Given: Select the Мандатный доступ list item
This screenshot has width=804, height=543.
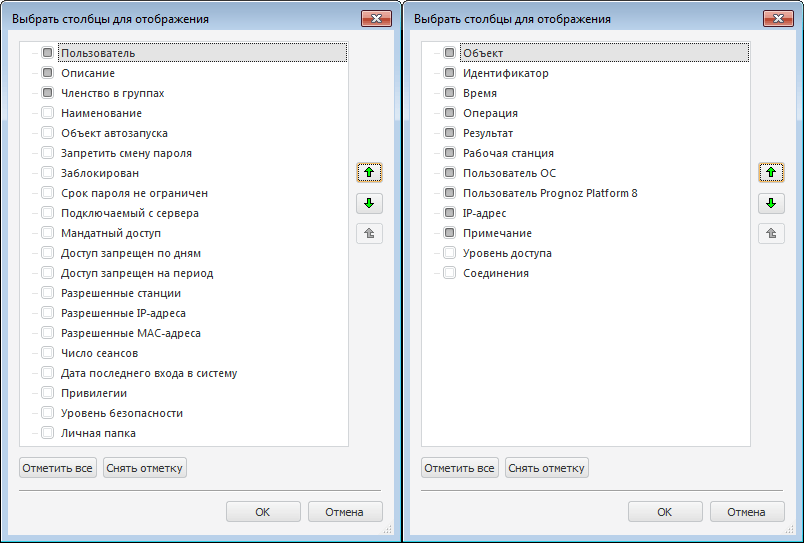Looking at the screenshot, I should pos(110,233).
